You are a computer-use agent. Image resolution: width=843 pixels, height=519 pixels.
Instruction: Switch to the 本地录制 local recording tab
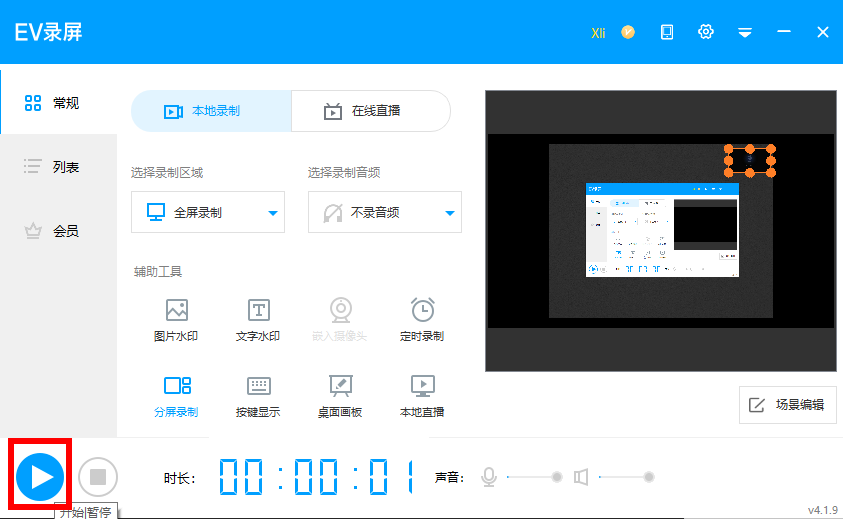211,111
